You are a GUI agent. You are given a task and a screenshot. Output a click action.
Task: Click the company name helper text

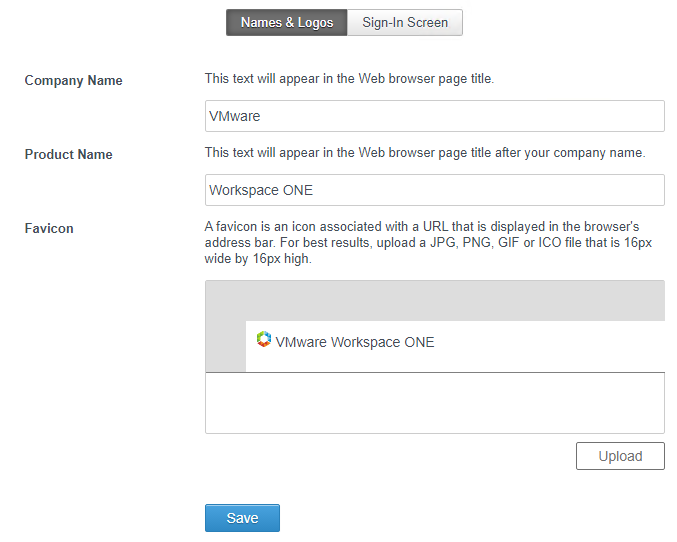[349, 79]
